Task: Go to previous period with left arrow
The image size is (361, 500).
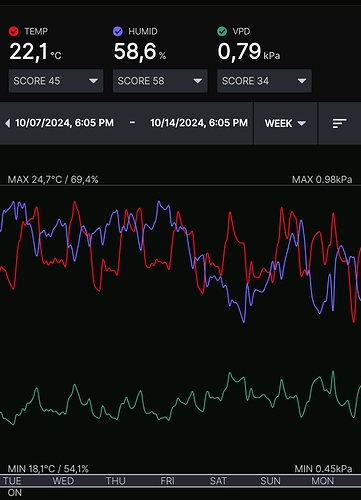Action: [x=7, y=123]
